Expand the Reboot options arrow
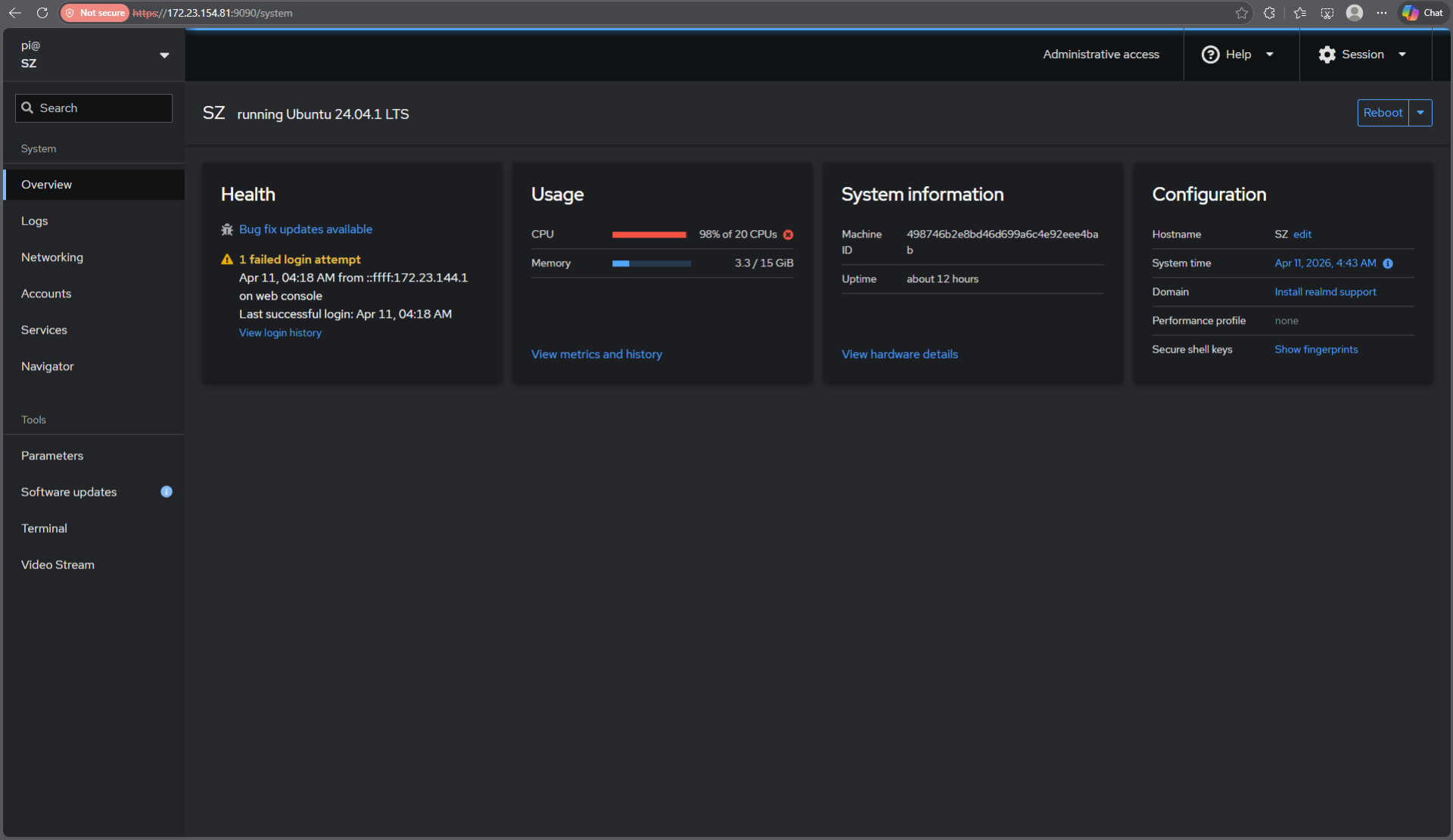The width and height of the screenshot is (1453, 840). tap(1420, 112)
